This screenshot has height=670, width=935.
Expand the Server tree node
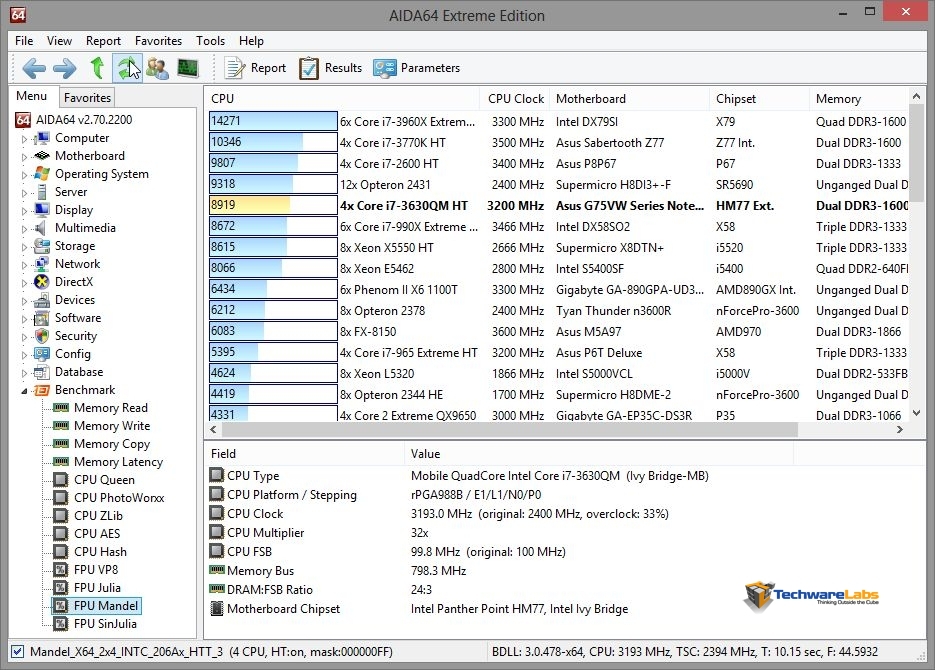(x=24, y=193)
